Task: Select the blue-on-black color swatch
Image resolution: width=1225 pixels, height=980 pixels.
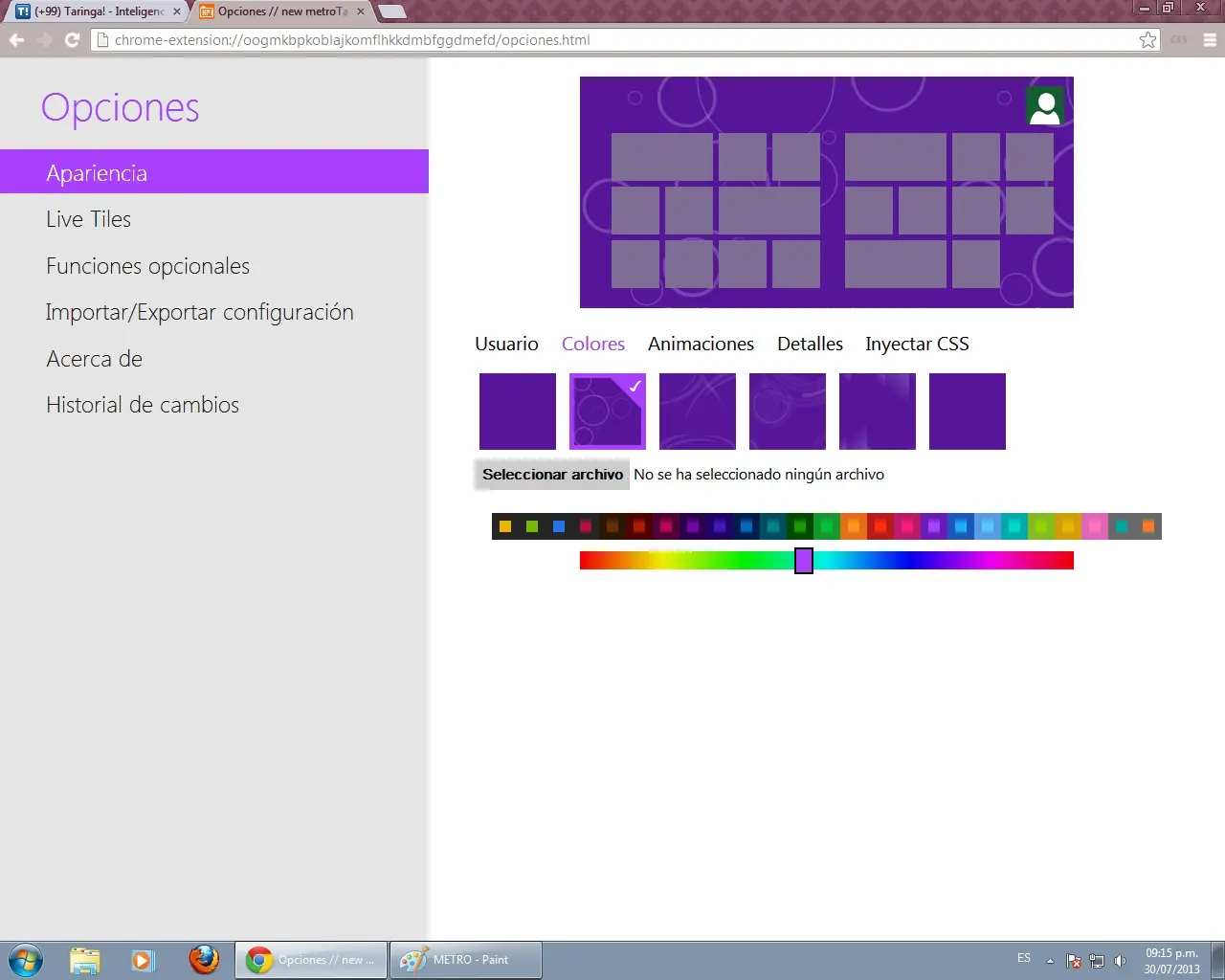Action: [559, 526]
